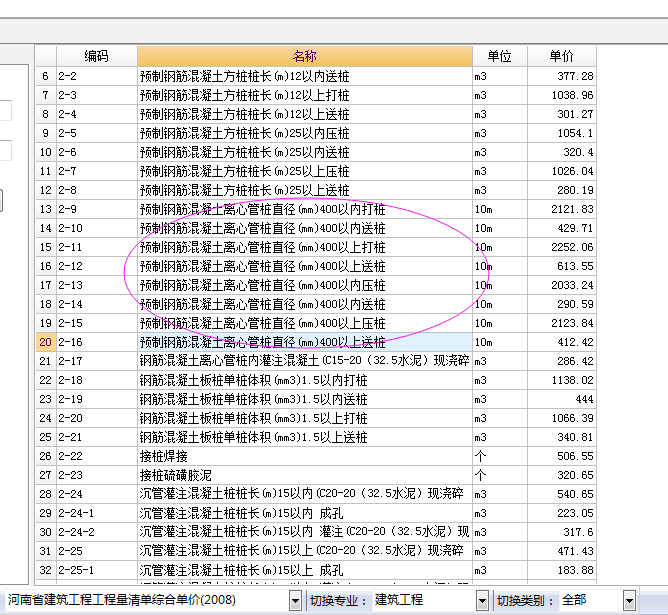Click price cell 412.42
Viewport: 668px width, 615px height.
pos(561,342)
